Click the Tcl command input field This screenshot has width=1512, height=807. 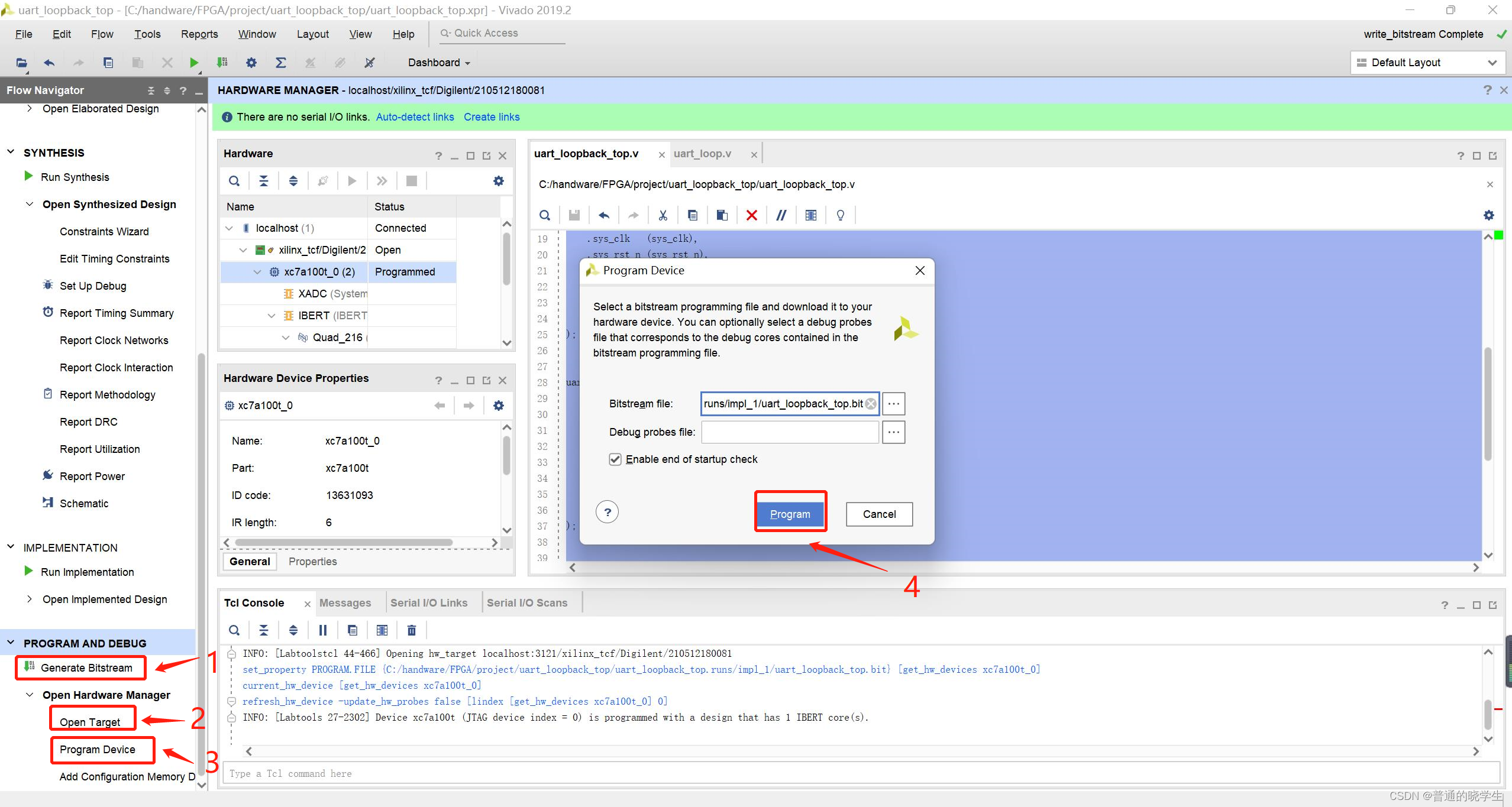tap(861, 773)
